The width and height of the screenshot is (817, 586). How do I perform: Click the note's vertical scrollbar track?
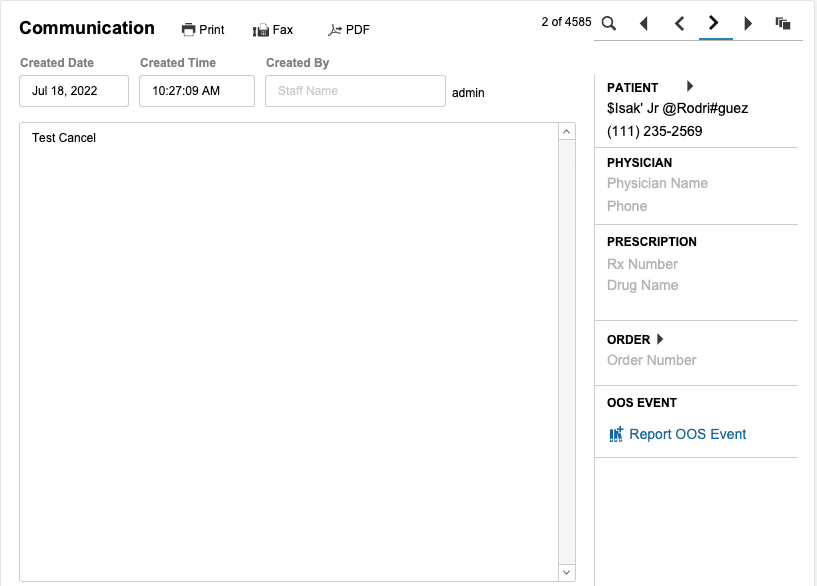click(567, 352)
